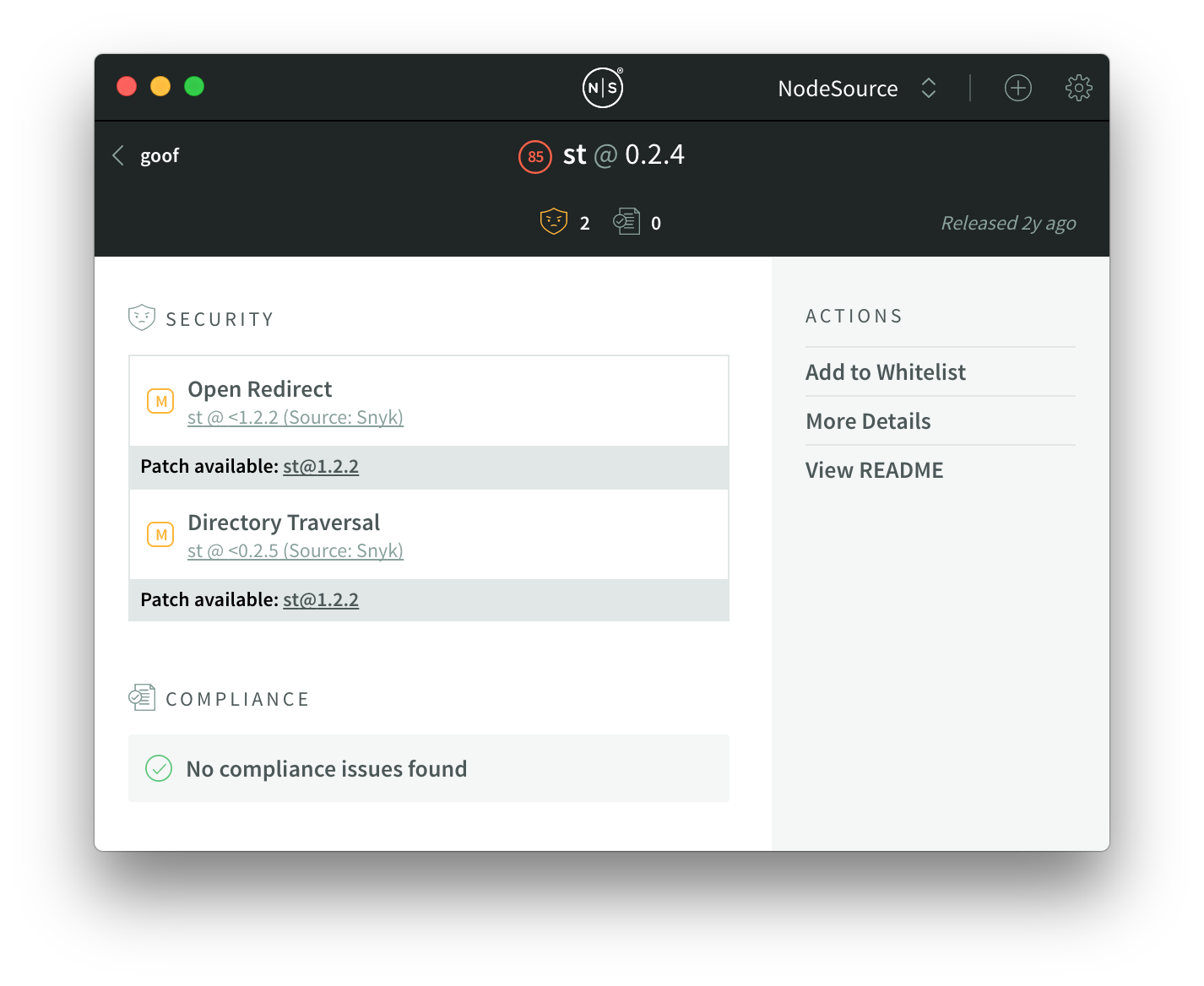Click the st @ 0.2.4 package title

coord(624,155)
